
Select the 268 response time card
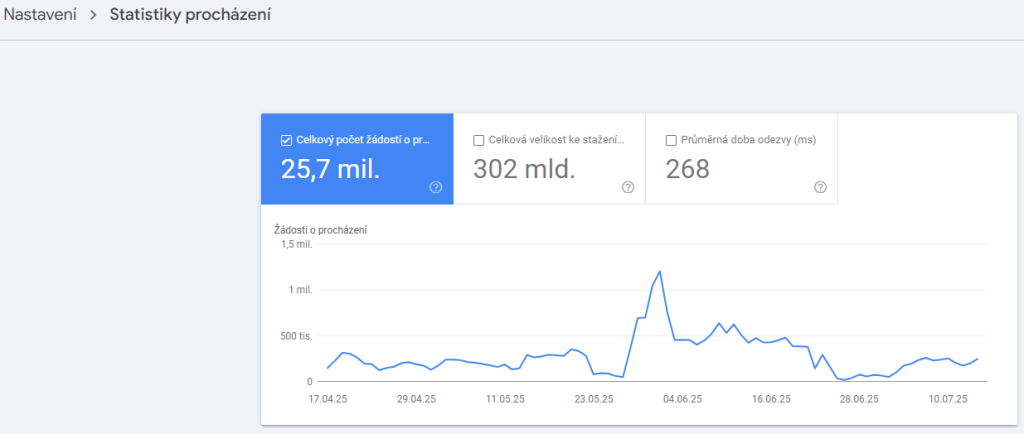tap(742, 159)
